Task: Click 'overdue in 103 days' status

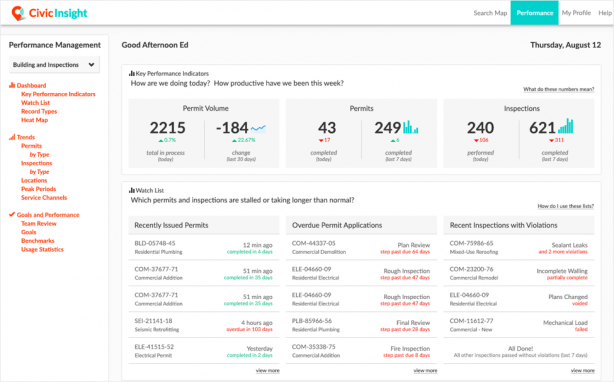Action: [249, 329]
